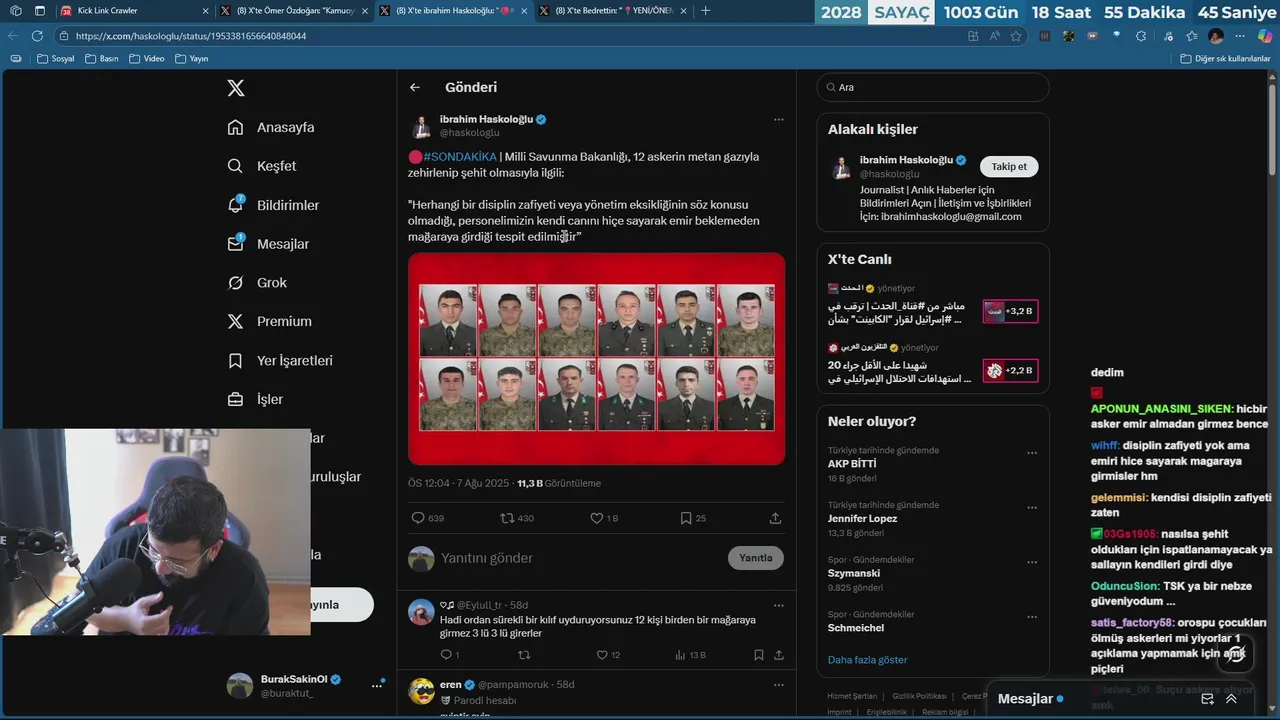1280x720 pixels.
Task: Open Mesajlar in the sidebar
Action: (268, 244)
